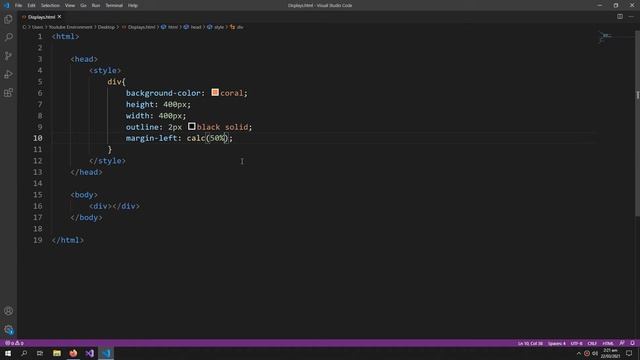Open the Explorer view in activity bar
The height and width of the screenshot is (360, 640).
(8, 19)
